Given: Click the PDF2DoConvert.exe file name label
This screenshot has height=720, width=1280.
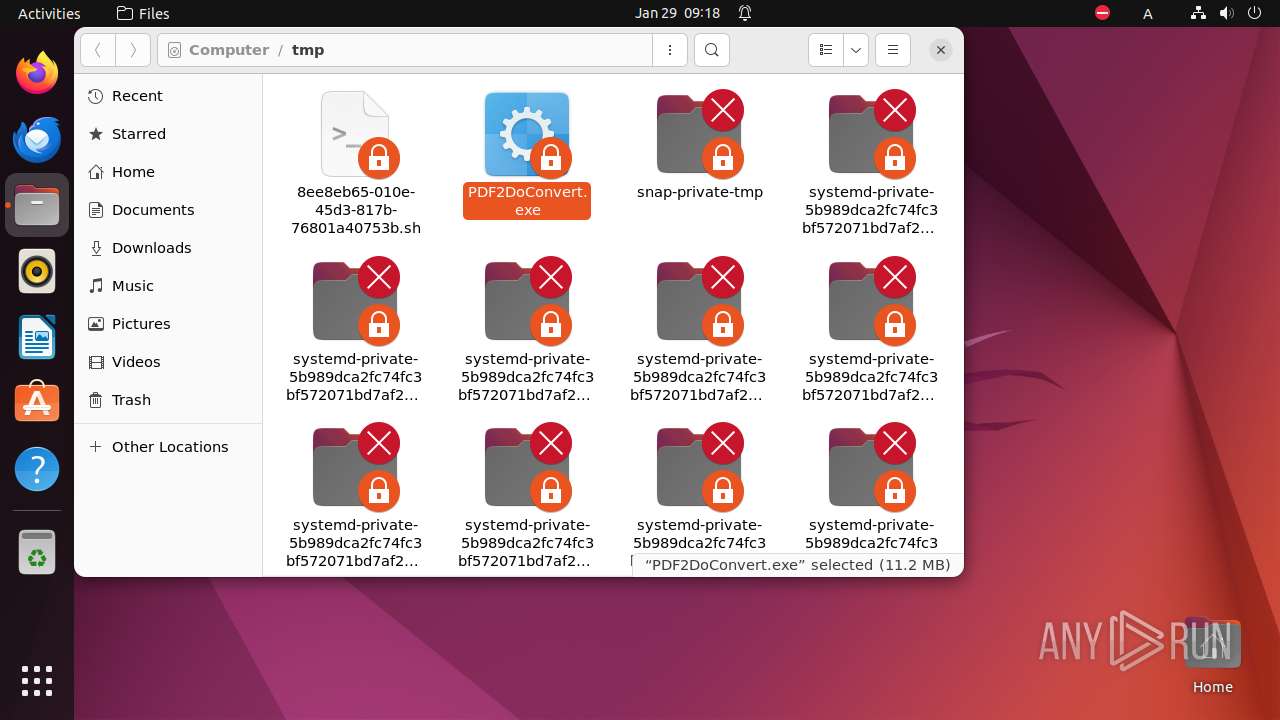Looking at the screenshot, I should 527,201.
